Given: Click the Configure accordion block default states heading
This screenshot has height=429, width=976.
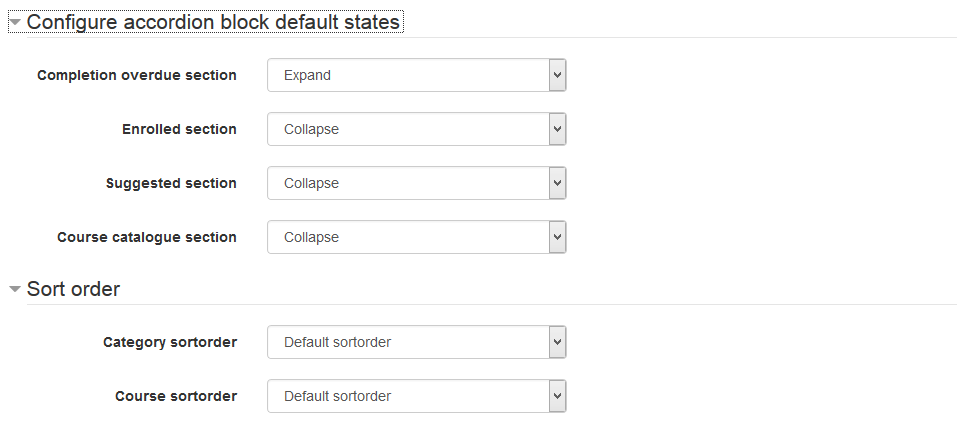Looking at the screenshot, I should (x=213, y=22).
